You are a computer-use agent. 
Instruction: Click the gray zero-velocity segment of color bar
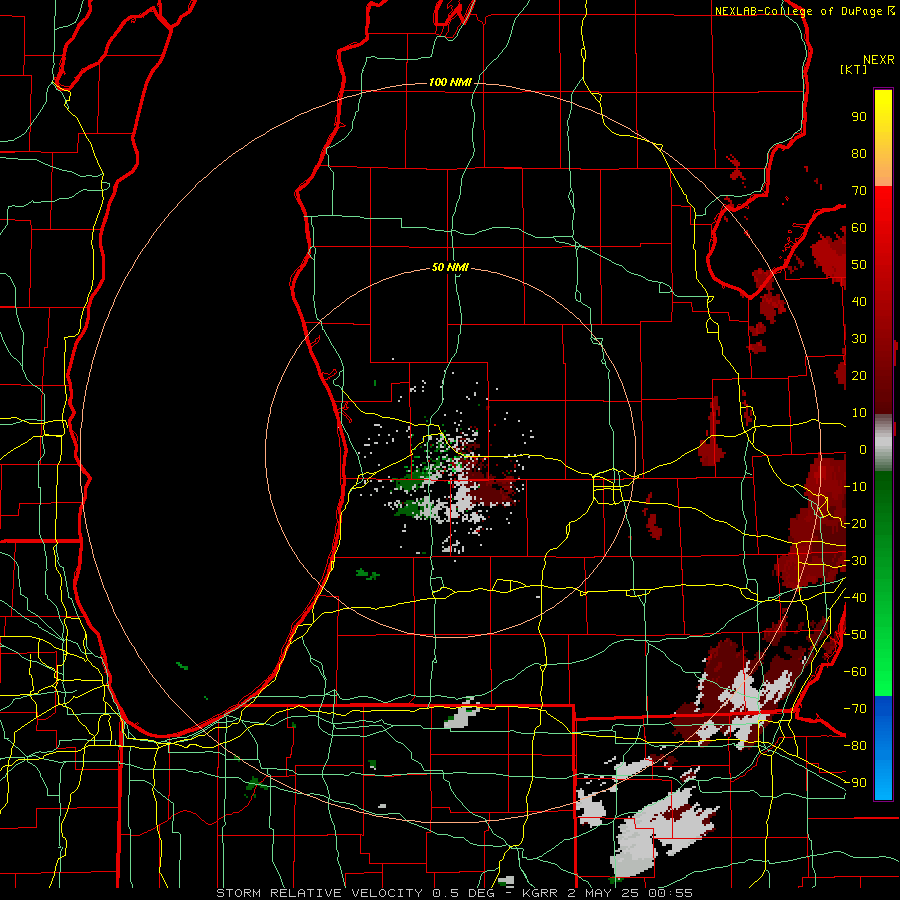pos(883,443)
